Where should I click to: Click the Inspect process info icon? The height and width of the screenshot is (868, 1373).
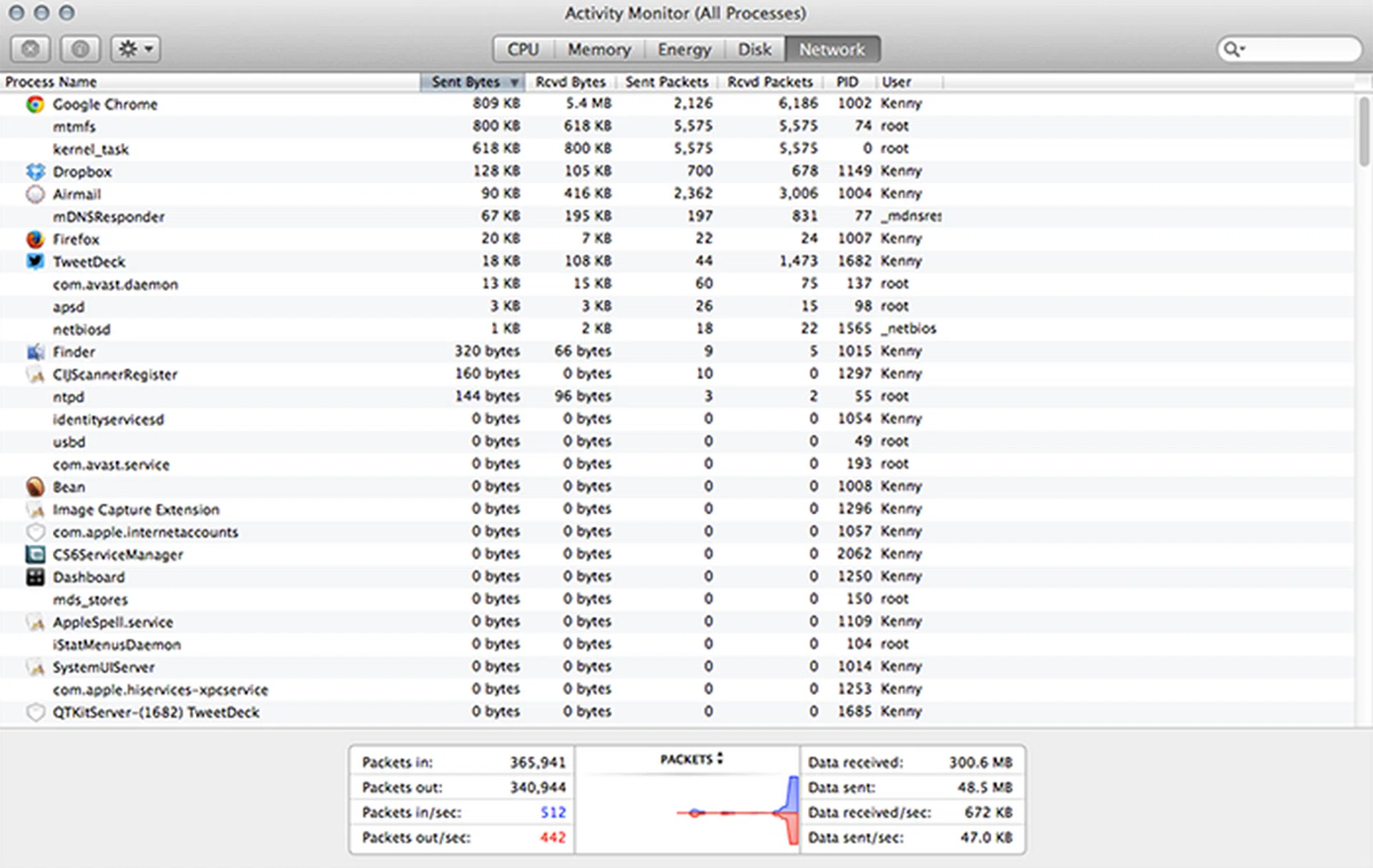(x=80, y=49)
